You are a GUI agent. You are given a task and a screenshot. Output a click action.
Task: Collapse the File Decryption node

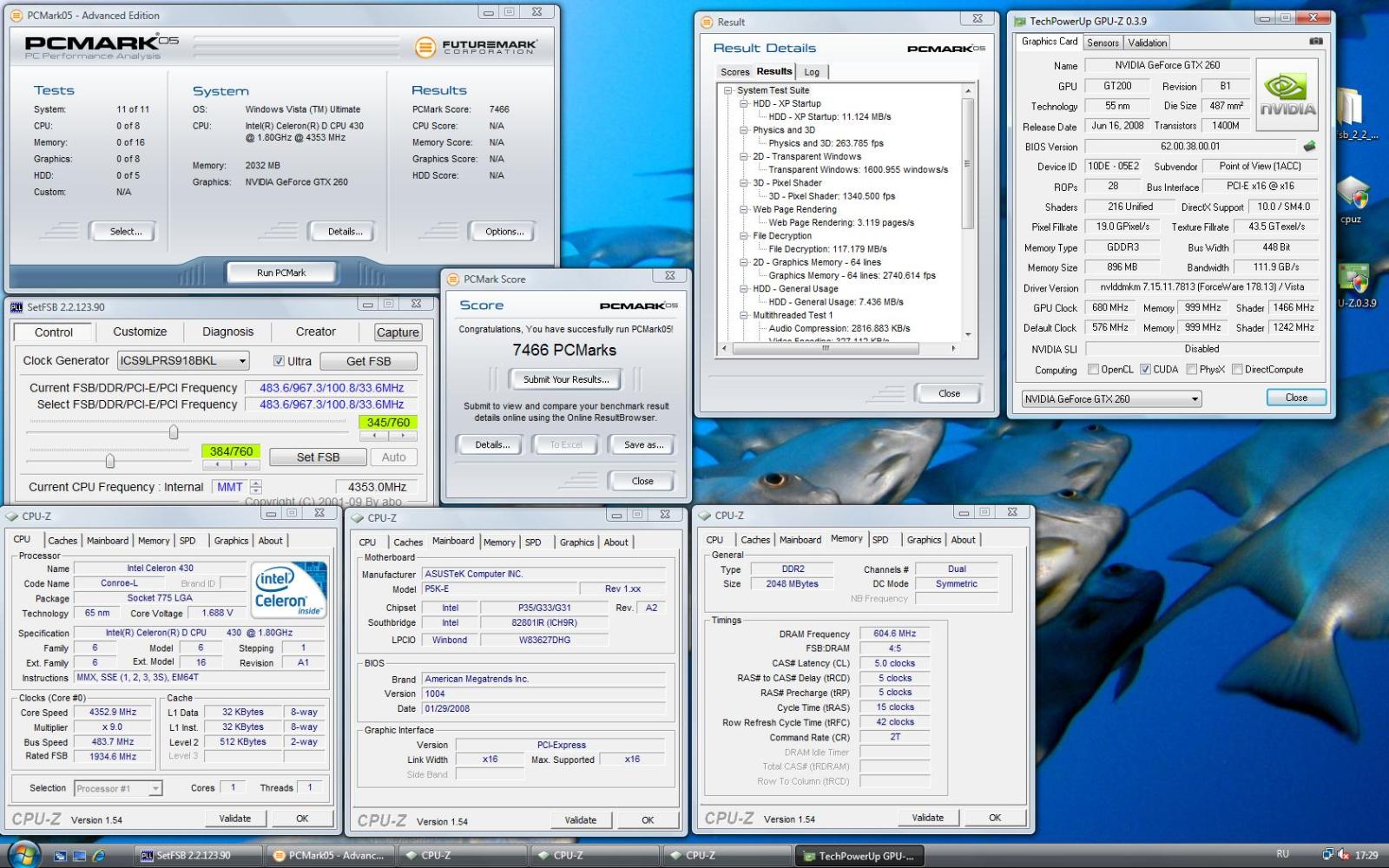coord(743,236)
